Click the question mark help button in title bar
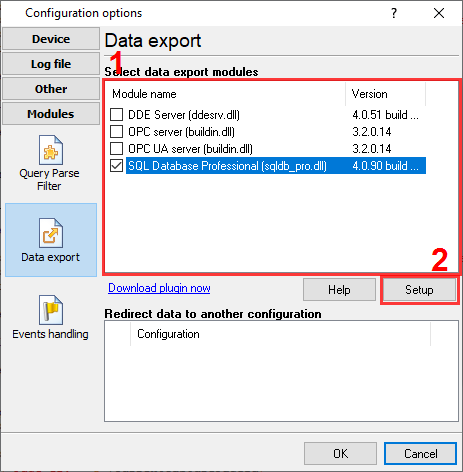Screen dimensions: 463x472 (x=394, y=13)
